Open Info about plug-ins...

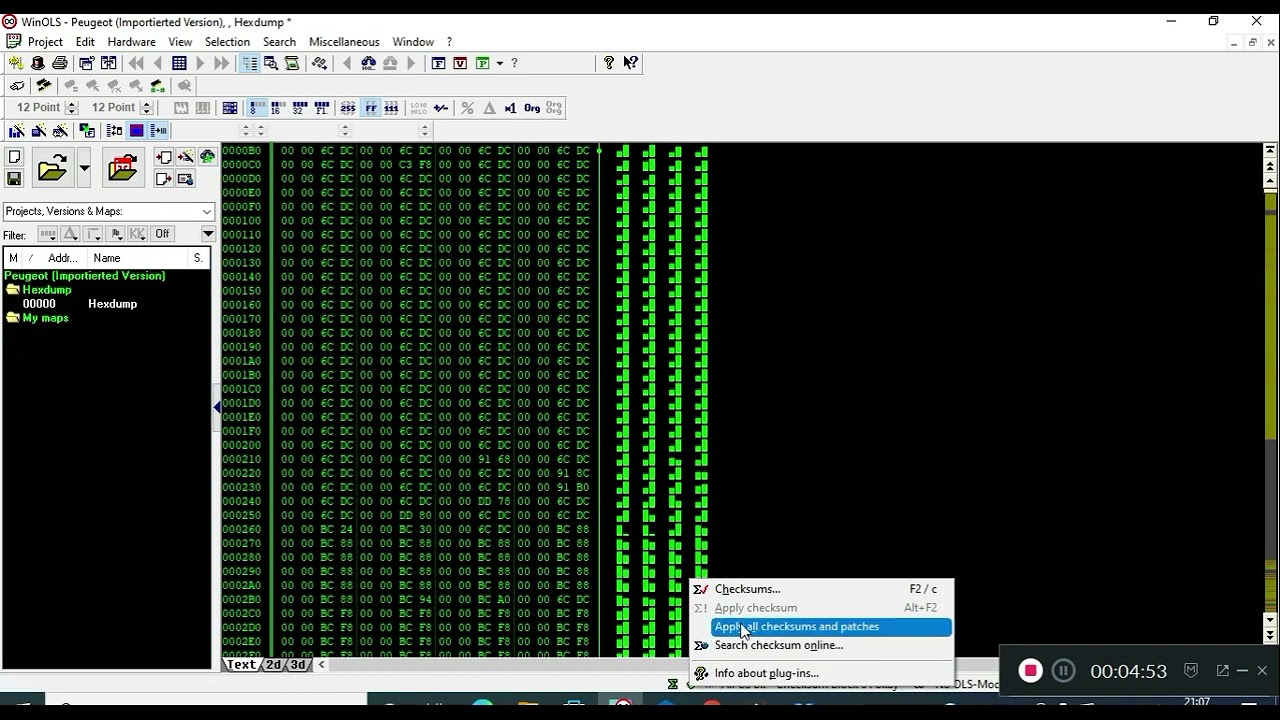click(822, 673)
